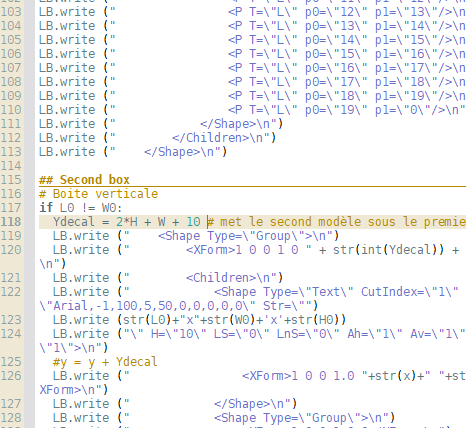The height and width of the screenshot is (428, 466).
Task: Click the '#y = y + Ydecal' comment
Action: (105, 362)
